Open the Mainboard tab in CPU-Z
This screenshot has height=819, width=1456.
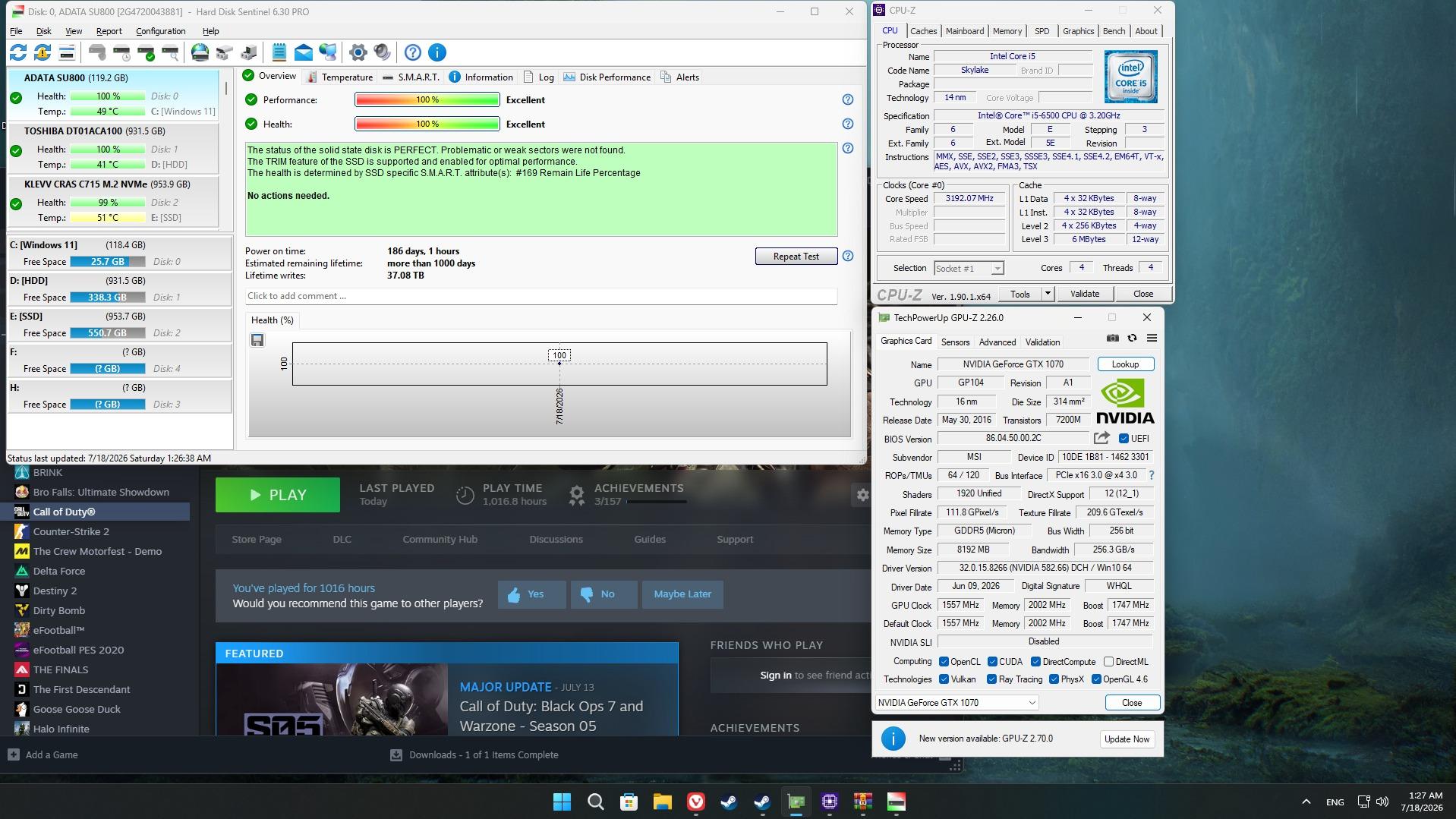(x=964, y=31)
